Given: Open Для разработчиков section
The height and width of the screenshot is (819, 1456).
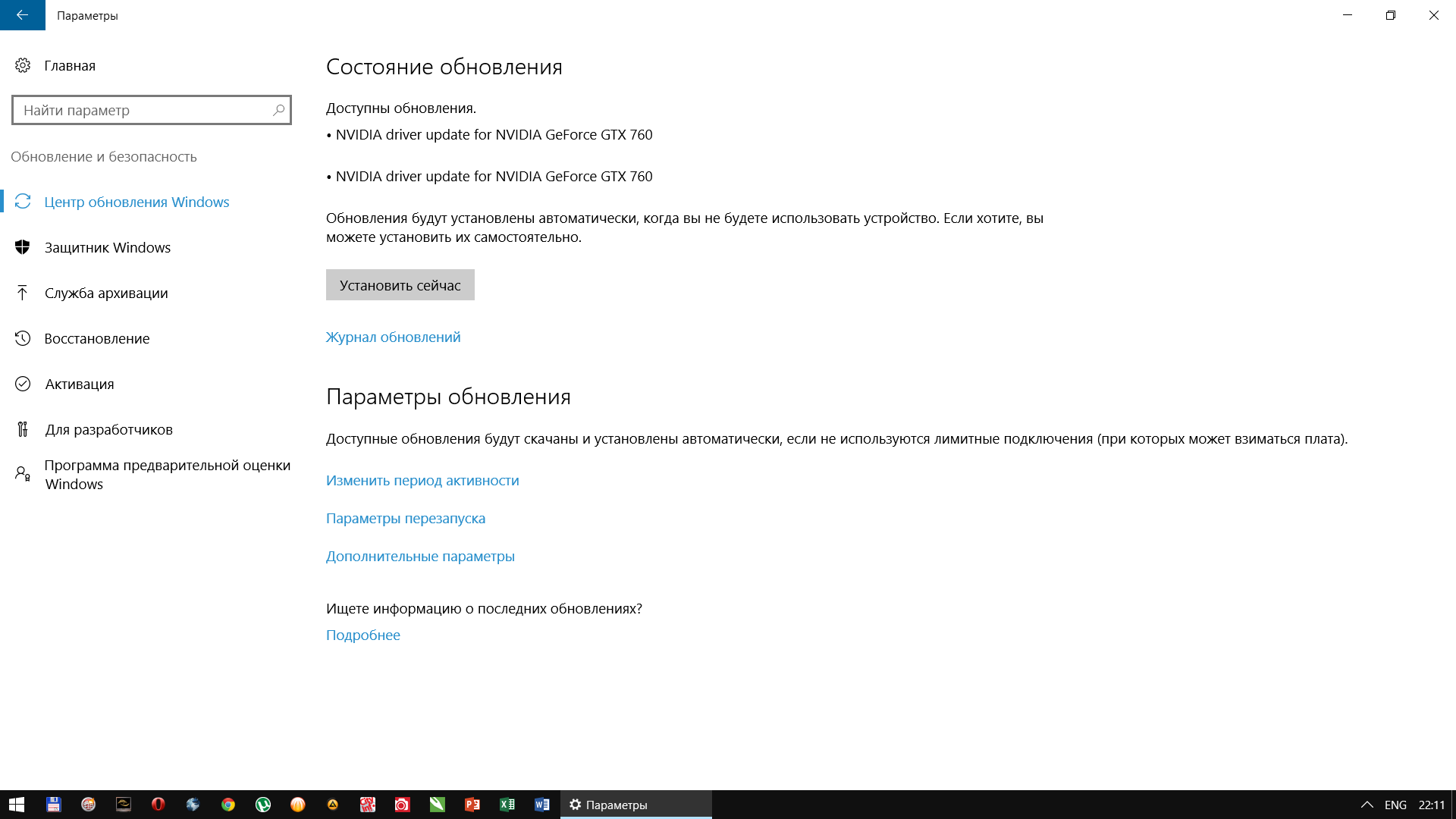Looking at the screenshot, I should tap(108, 430).
